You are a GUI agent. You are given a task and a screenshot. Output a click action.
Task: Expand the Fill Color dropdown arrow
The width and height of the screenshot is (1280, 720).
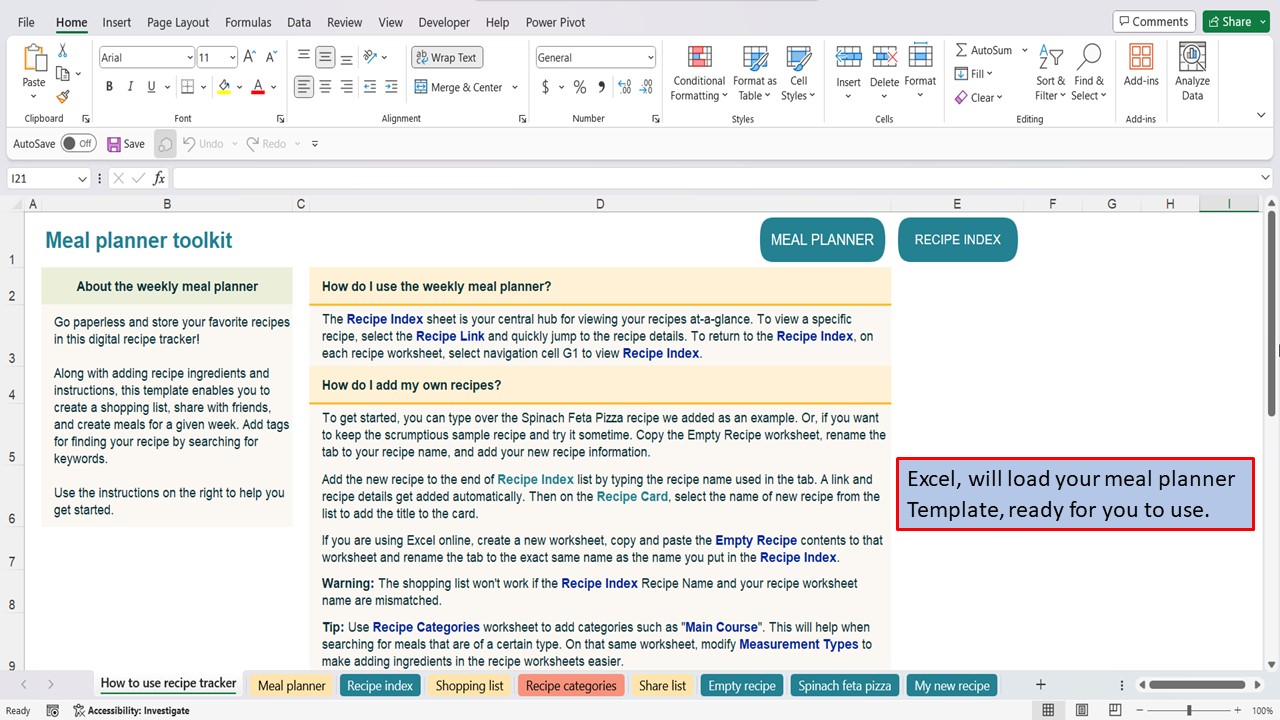point(240,87)
